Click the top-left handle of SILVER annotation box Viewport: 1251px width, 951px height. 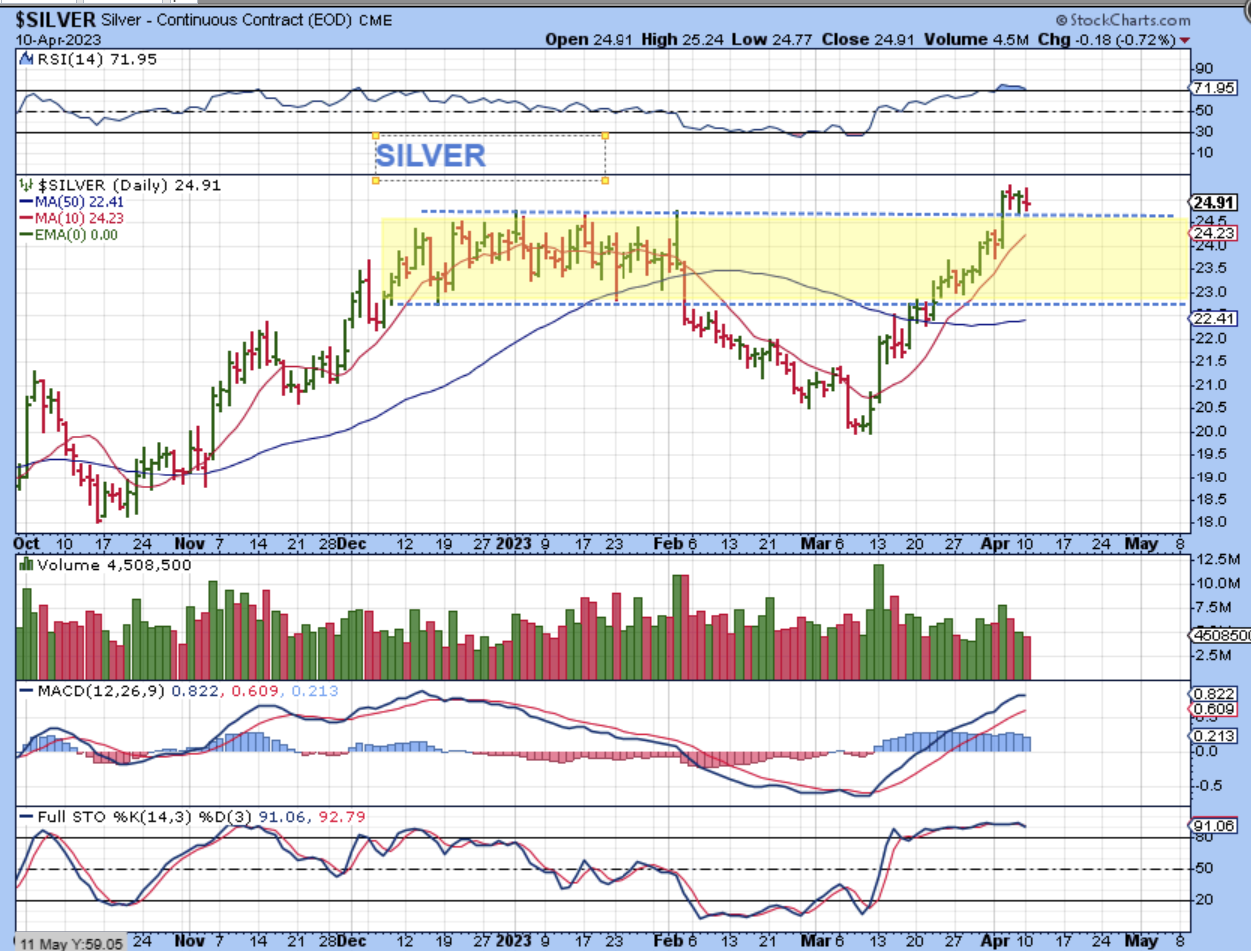click(x=375, y=136)
